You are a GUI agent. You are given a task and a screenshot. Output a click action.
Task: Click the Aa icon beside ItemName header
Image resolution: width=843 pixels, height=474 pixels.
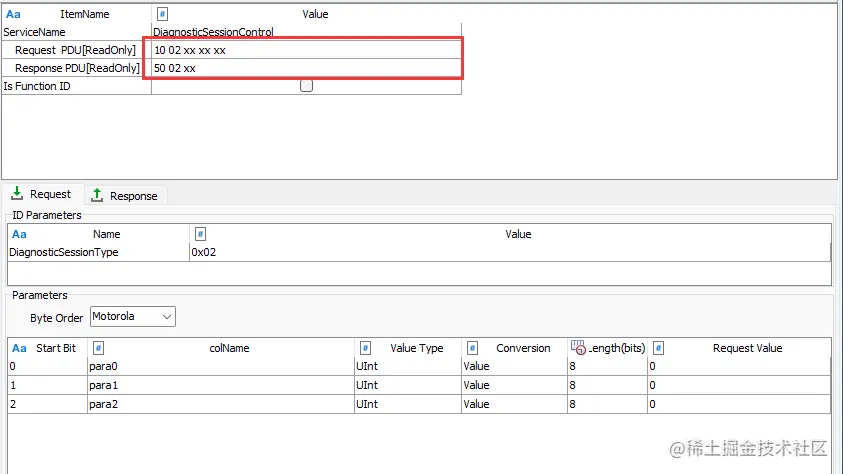pyautogui.click(x=13, y=15)
